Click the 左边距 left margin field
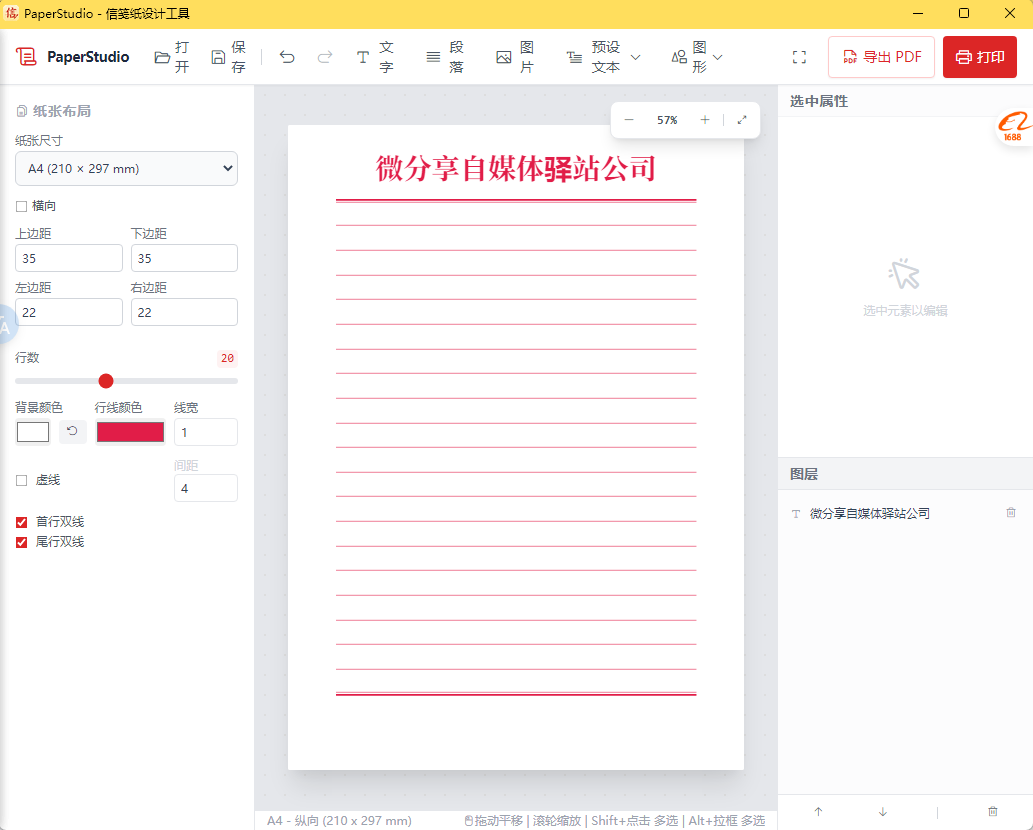This screenshot has width=1033, height=830. (x=69, y=312)
